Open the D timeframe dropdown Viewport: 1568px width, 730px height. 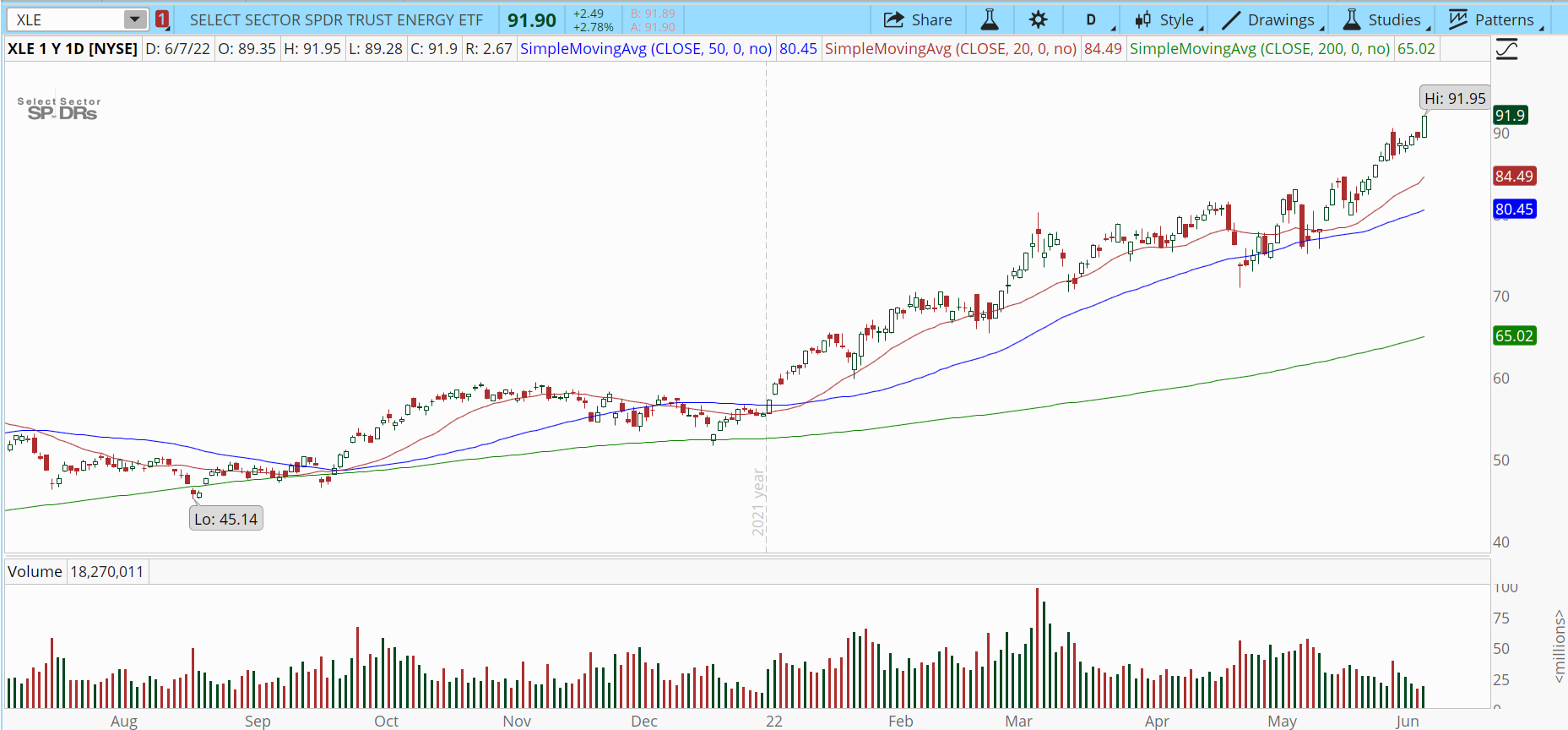click(x=1091, y=19)
